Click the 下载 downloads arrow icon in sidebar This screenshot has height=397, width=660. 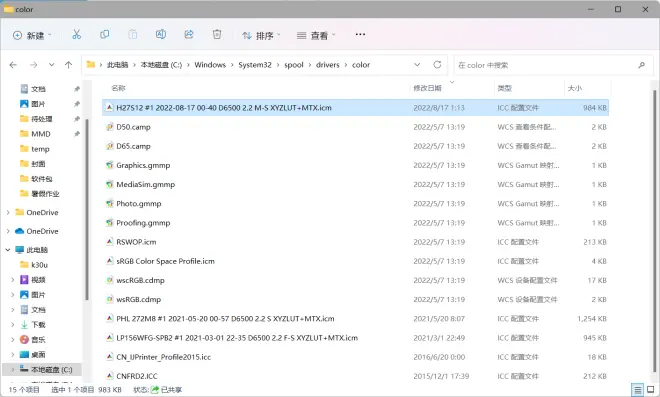coord(24,325)
